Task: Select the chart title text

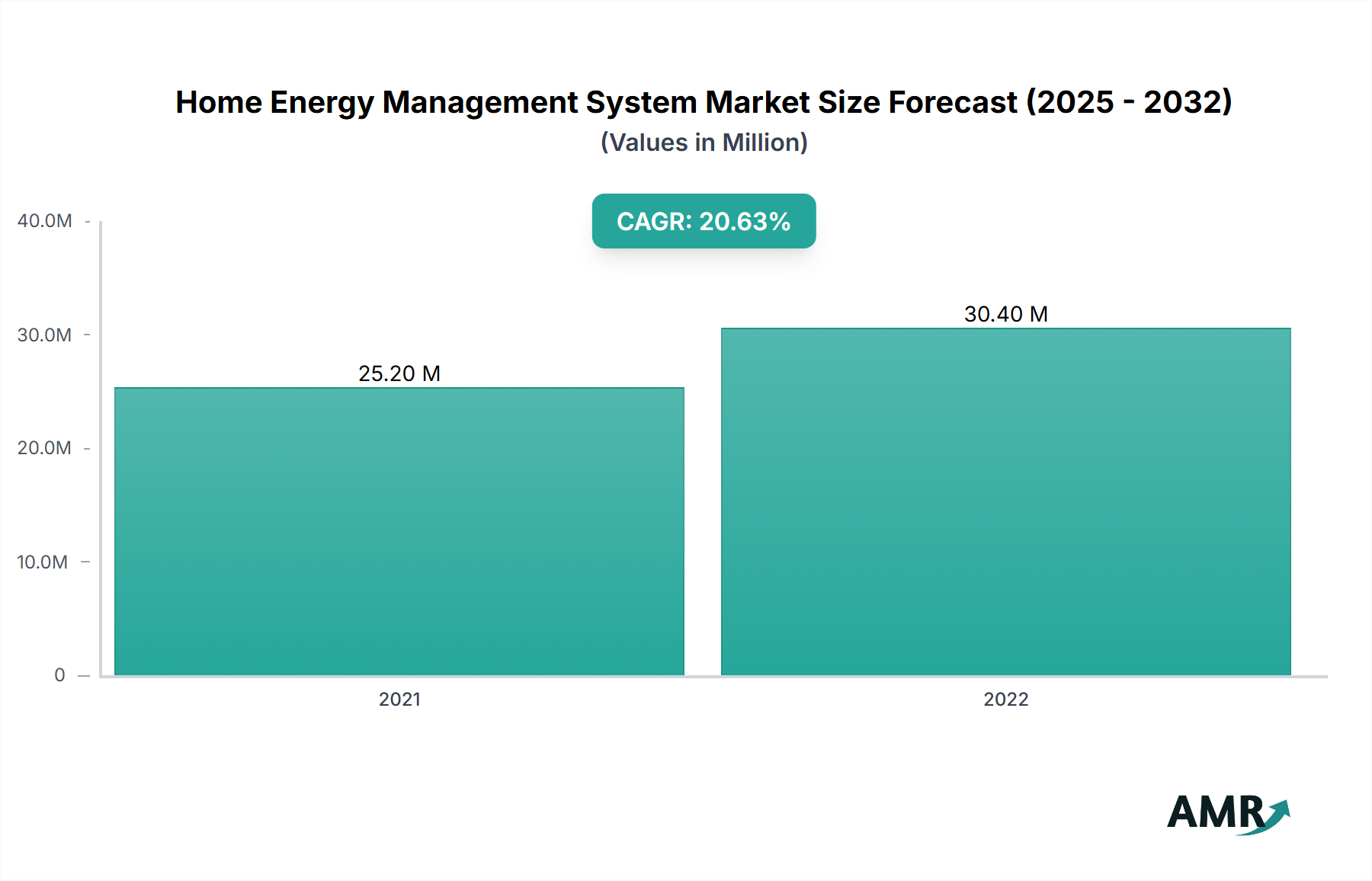Action: click(703, 102)
